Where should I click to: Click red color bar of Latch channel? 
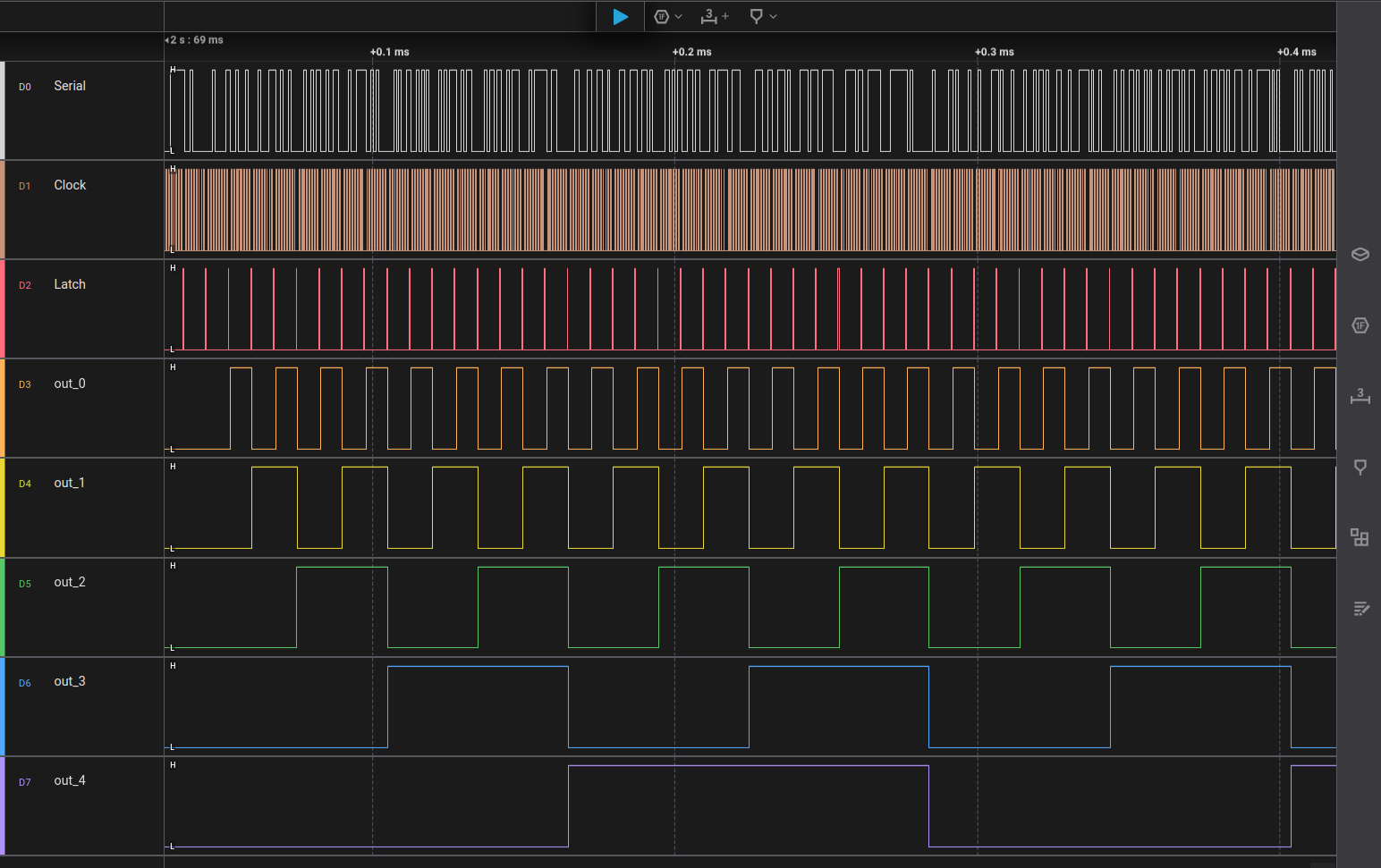pyautogui.click(x=3, y=308)
